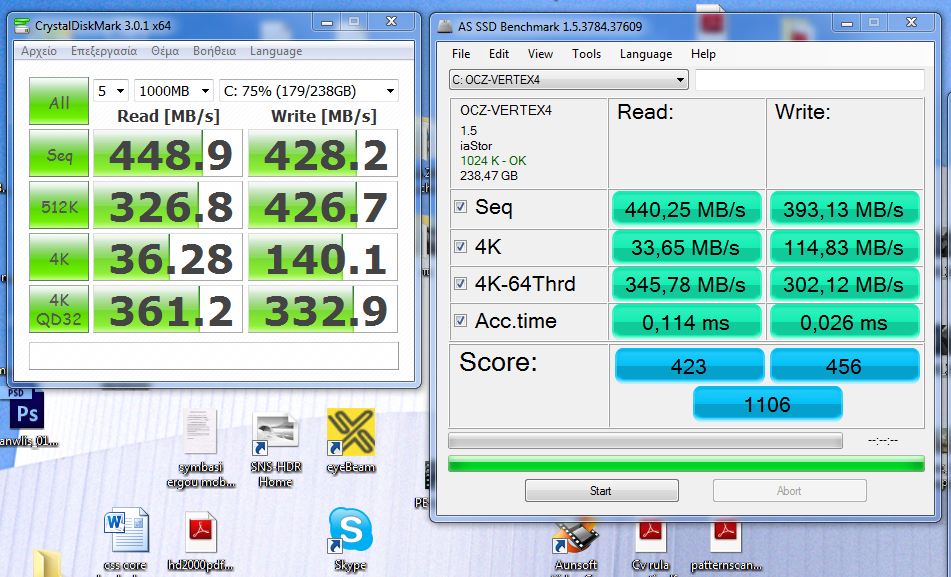Click the 4K-64Thrd write result 302,12 MB/s
This screenshot has height=577, width=951.
click(844, 284)
